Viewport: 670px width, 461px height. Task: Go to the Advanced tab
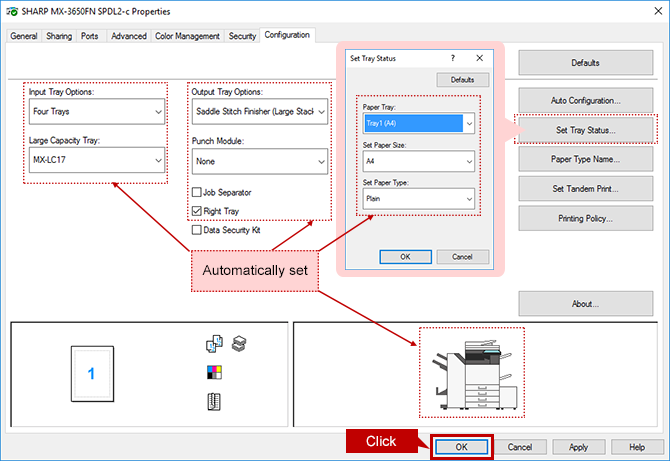[x=129, y=36]
